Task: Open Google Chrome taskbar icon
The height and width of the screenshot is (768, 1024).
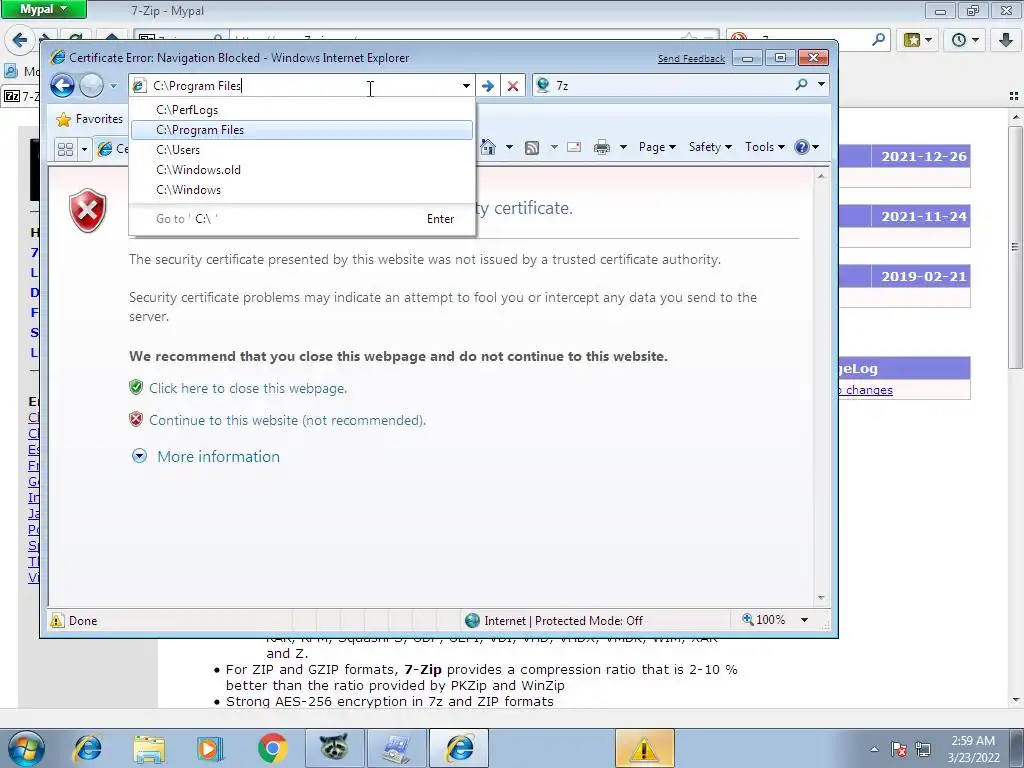Action: pyautogui.click(x=272, y=748)
